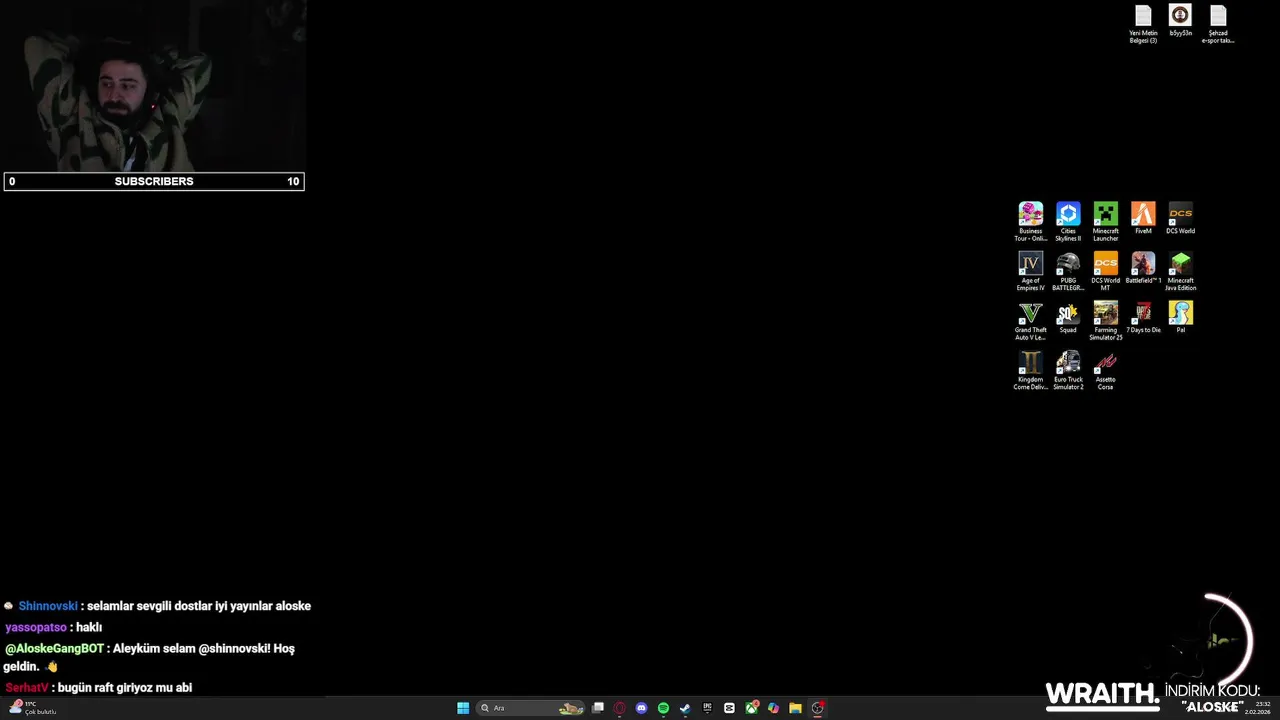
Task: Open File Explorer from the taskbar
Action: coord(795,708)
